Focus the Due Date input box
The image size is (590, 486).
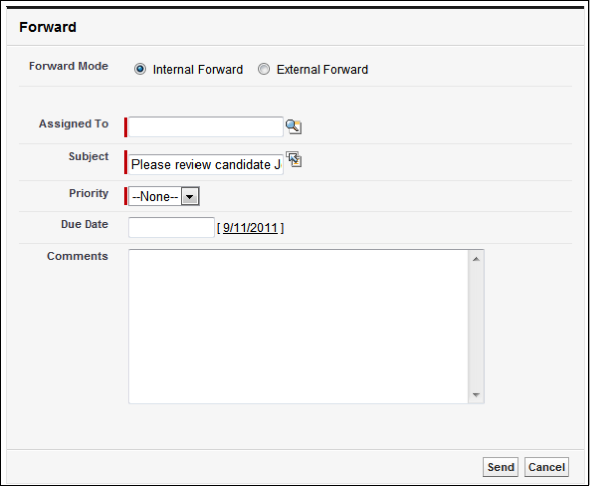click(171, 227)
